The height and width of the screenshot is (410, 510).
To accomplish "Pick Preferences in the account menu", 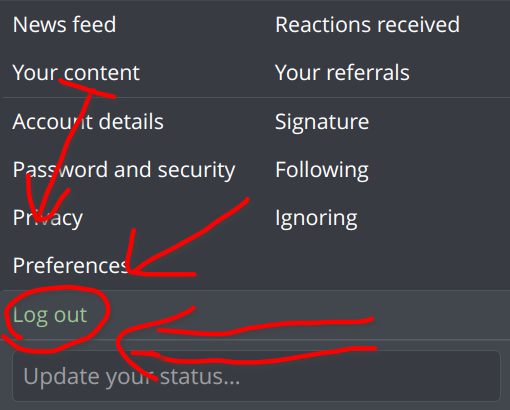I will pos(71,266).
